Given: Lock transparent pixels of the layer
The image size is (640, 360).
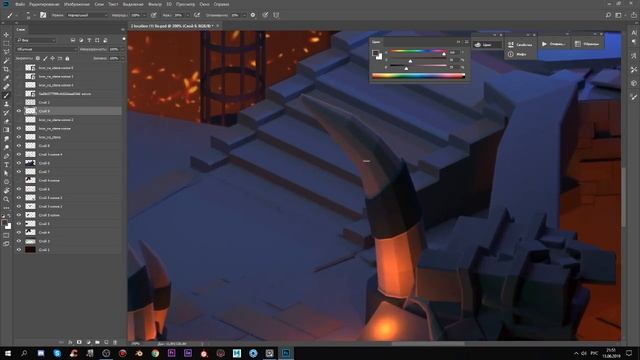Looking at the screenshot, I should point(38,58).
